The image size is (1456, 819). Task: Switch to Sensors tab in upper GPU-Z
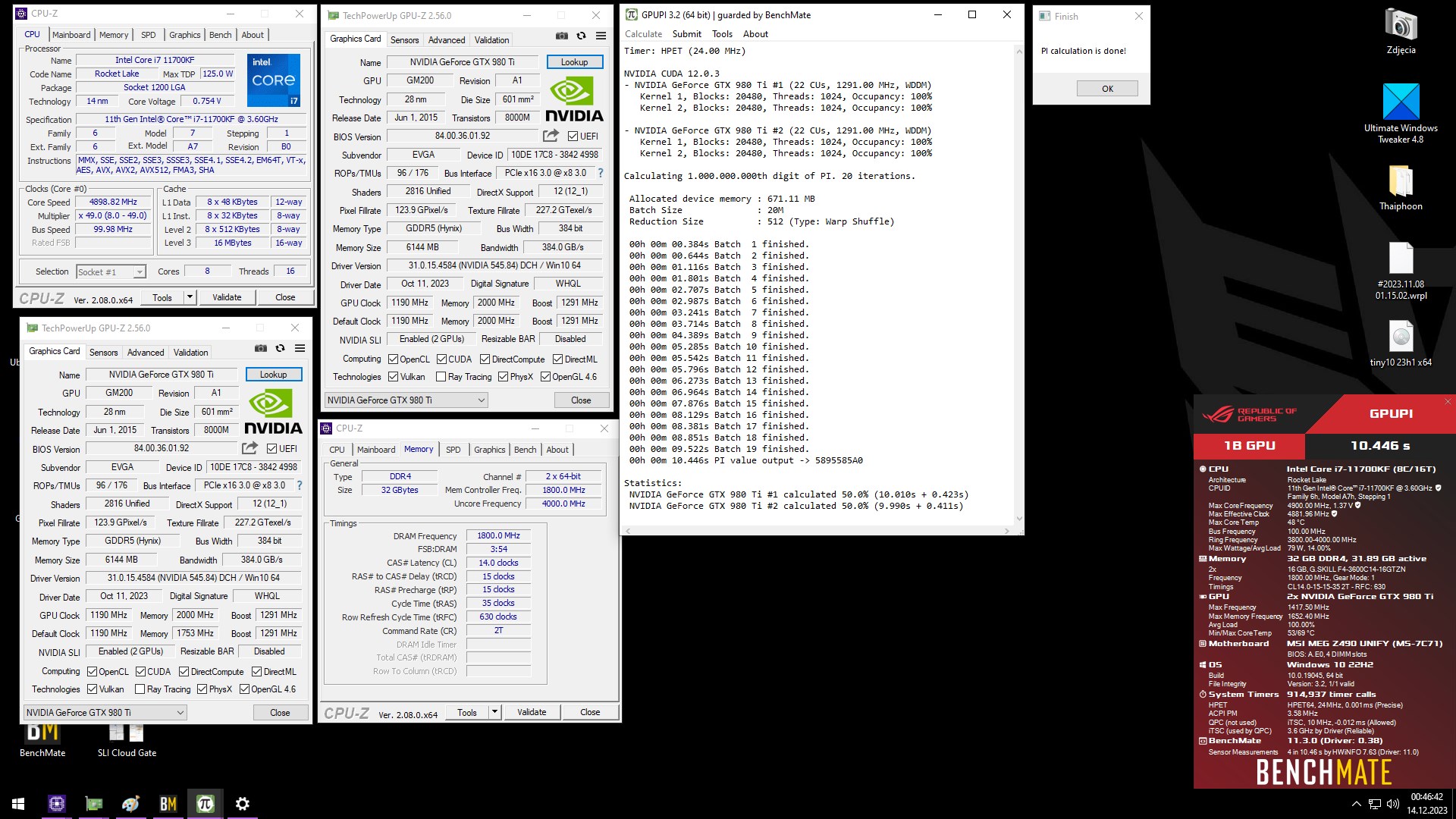coord(404,40)
